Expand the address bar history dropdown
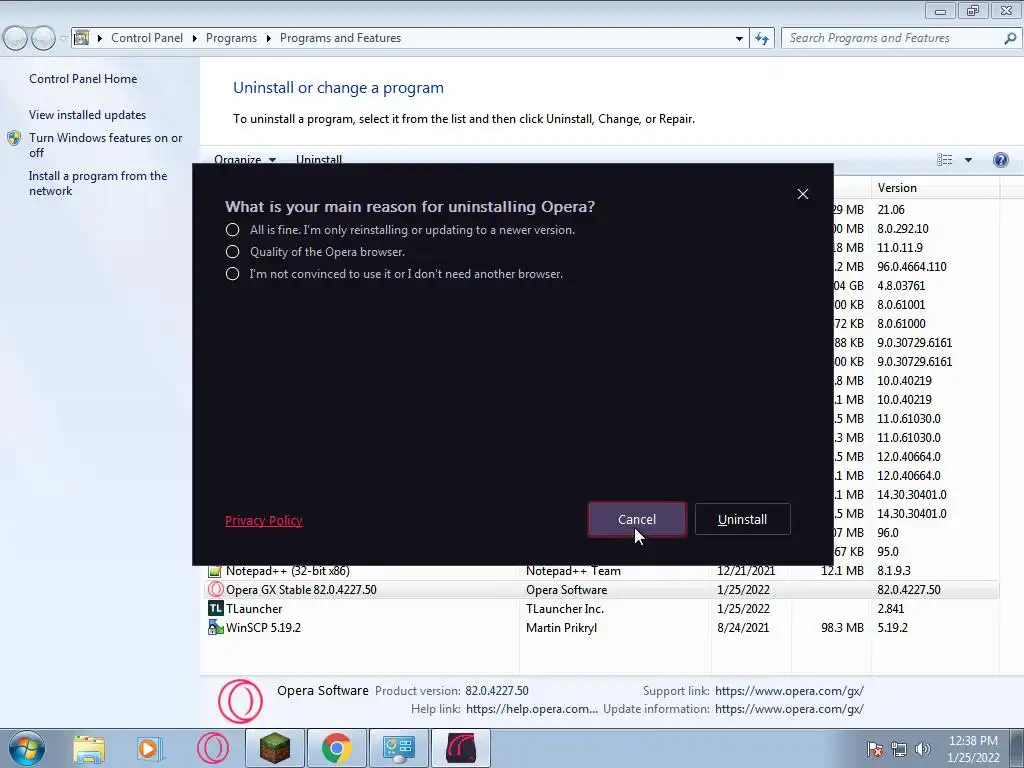 739,38
